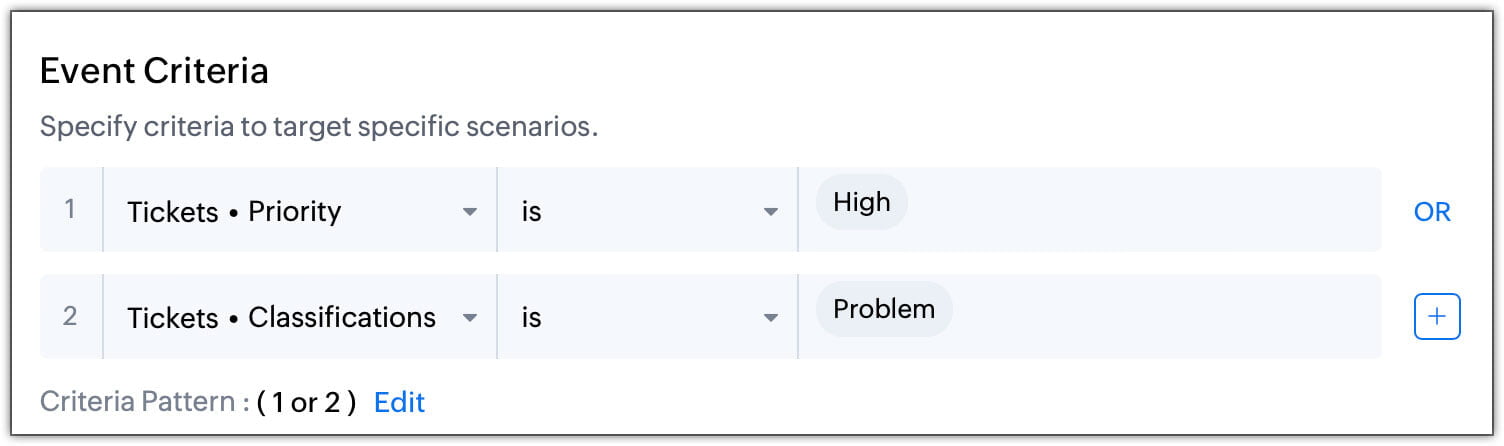Click the caret arrow of row 2 operator
Screen dimensions: 1504x446
[x=770, y=318]
